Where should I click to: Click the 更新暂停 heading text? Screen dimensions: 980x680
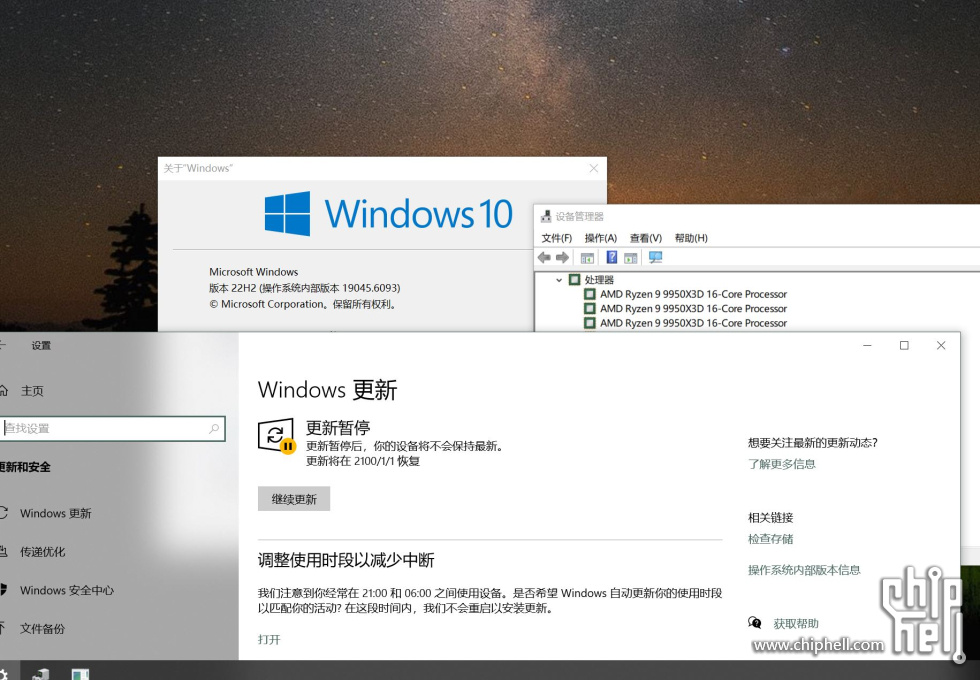click(x=338, y=428)
